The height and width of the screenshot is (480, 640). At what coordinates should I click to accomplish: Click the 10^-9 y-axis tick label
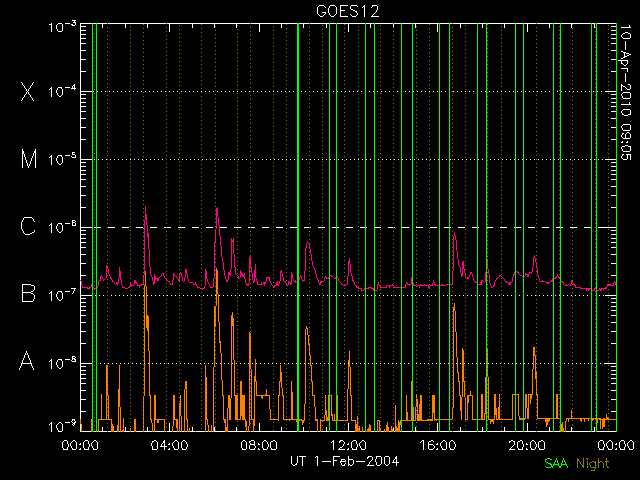62,427
